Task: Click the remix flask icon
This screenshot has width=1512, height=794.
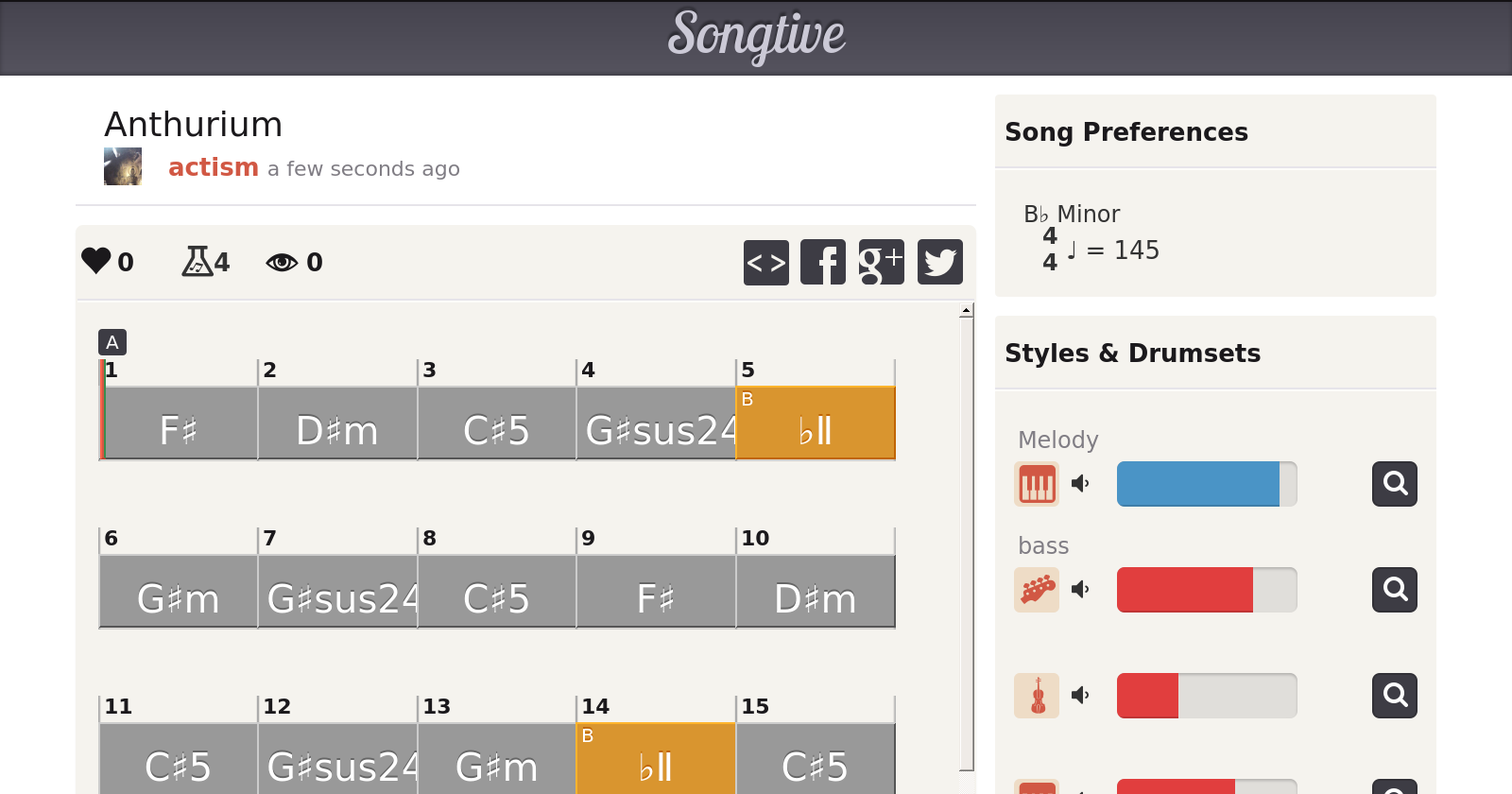Action: point(197,261)
